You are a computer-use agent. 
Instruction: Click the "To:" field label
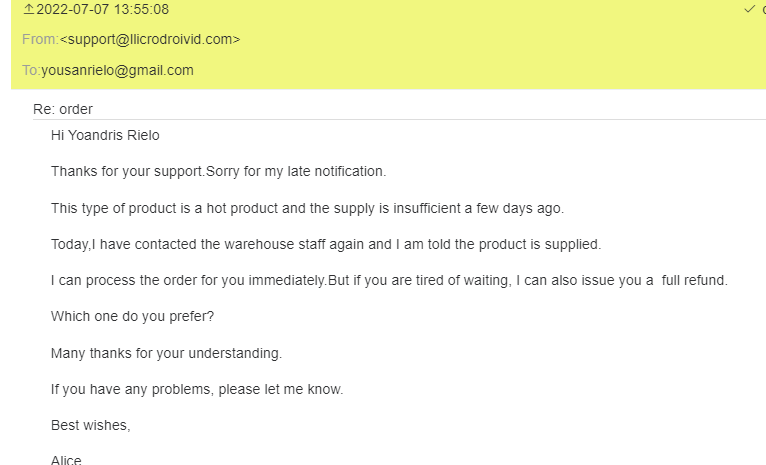pyautogui.click(x=31, y=70)
